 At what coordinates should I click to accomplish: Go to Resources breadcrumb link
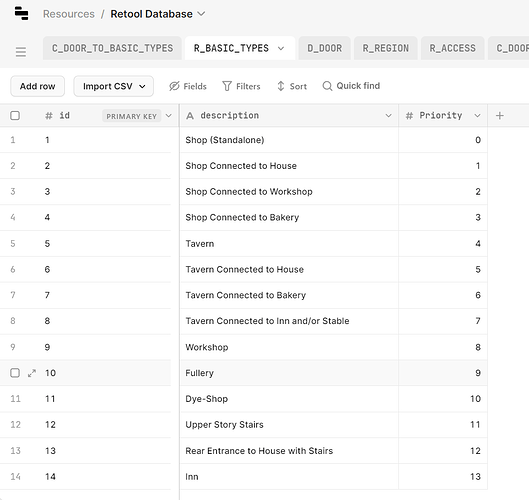point(69,14)
